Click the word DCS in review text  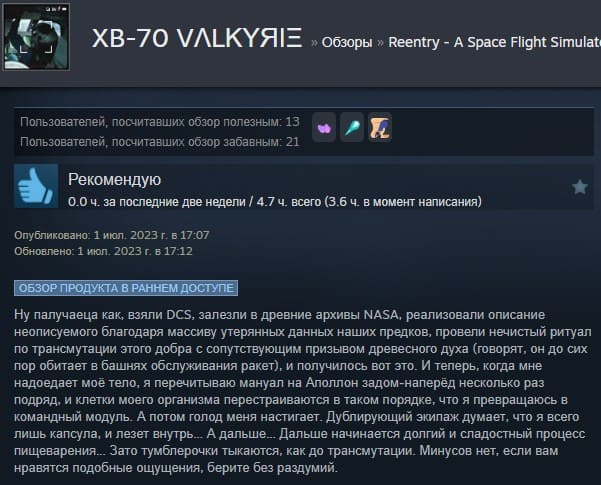(179, 314)
